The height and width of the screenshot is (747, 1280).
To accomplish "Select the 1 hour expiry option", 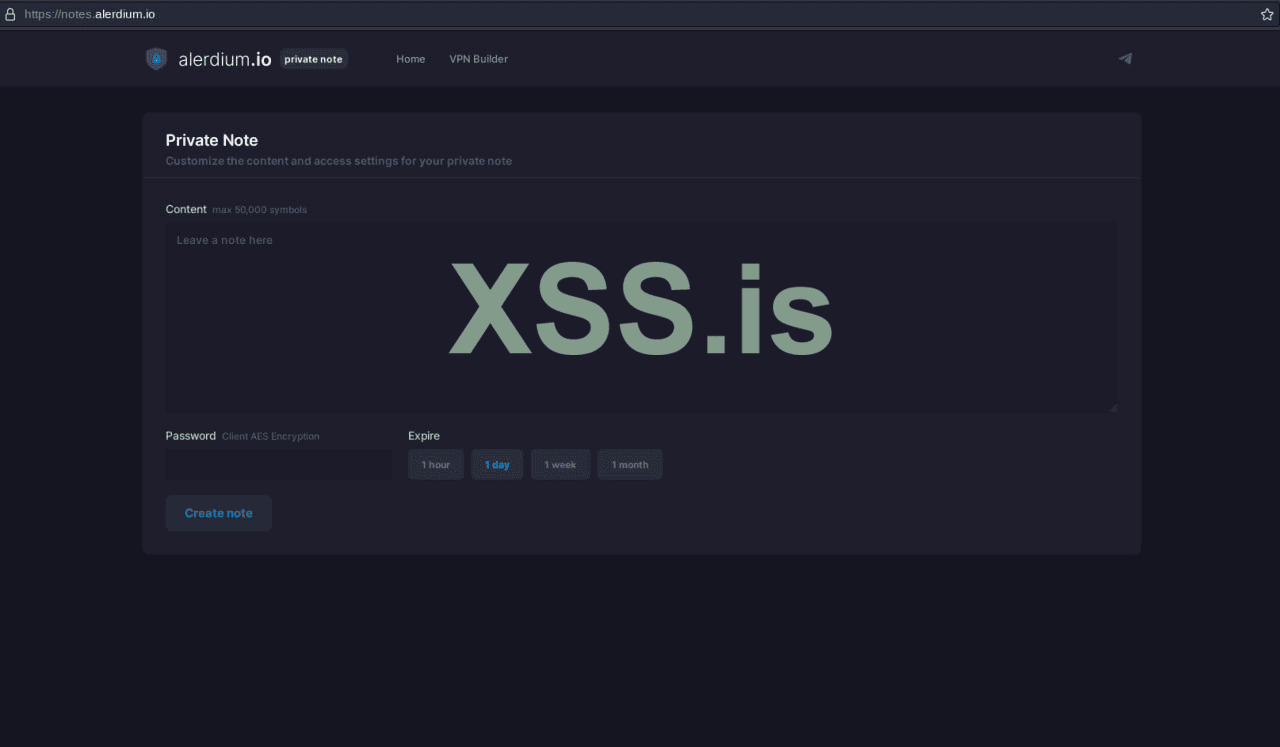I will click(436, 464).
